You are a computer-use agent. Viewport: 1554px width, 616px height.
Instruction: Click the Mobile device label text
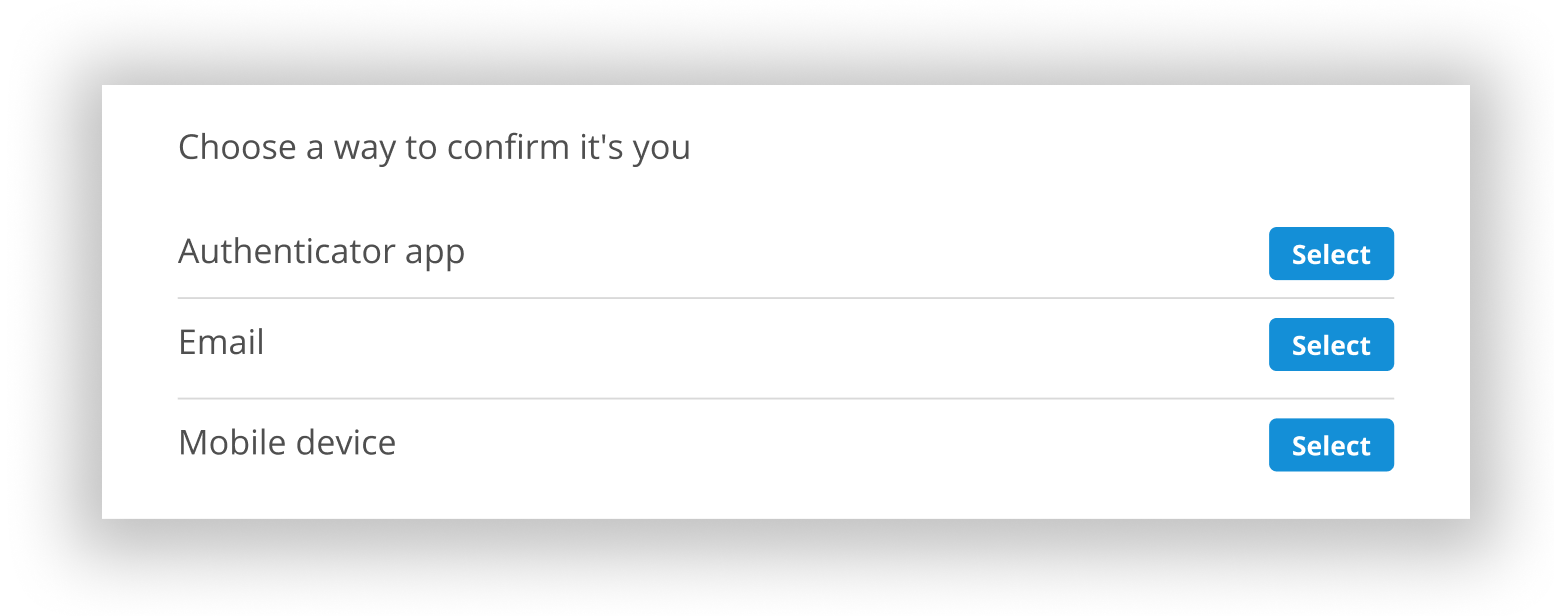coord(287,443)
